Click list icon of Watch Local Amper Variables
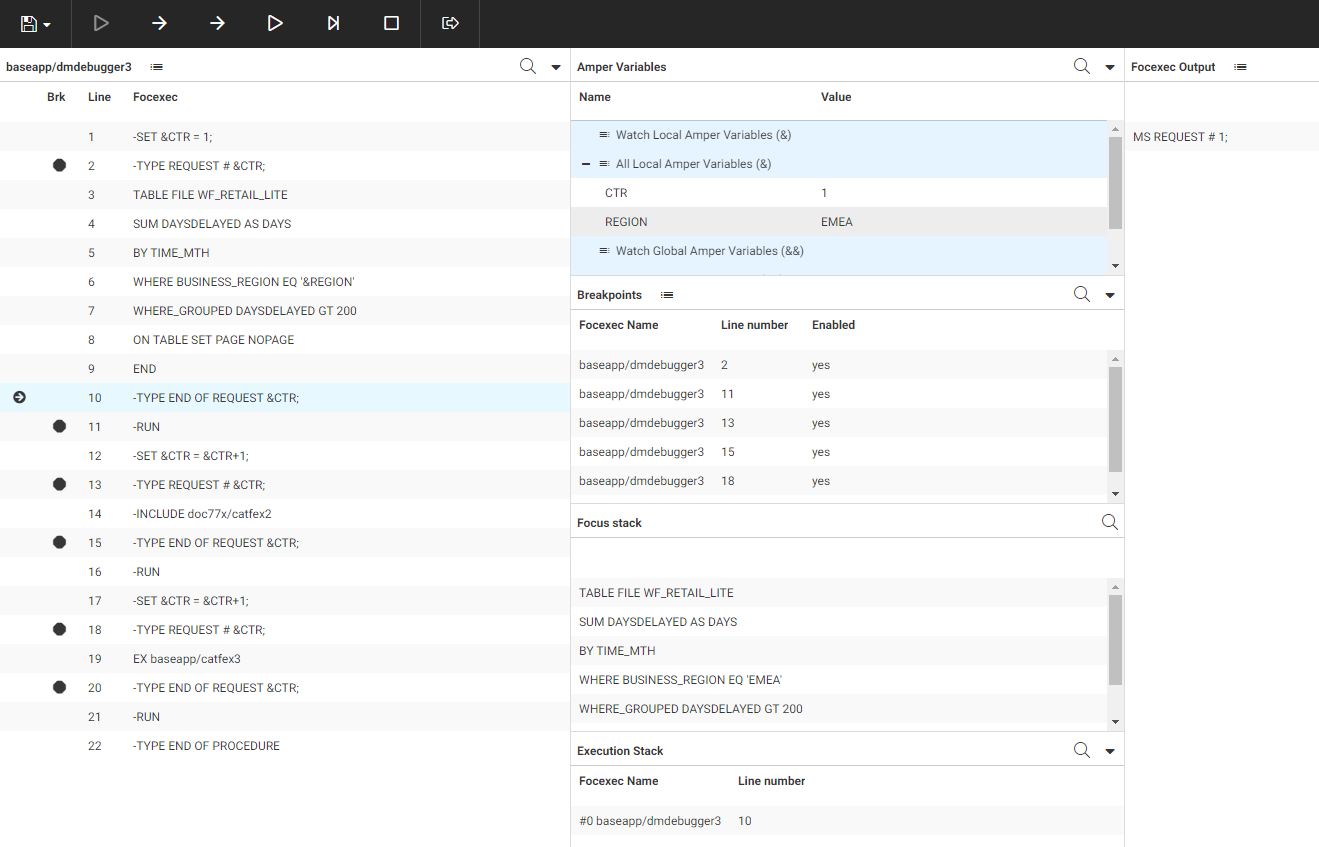 pos(604,135)
